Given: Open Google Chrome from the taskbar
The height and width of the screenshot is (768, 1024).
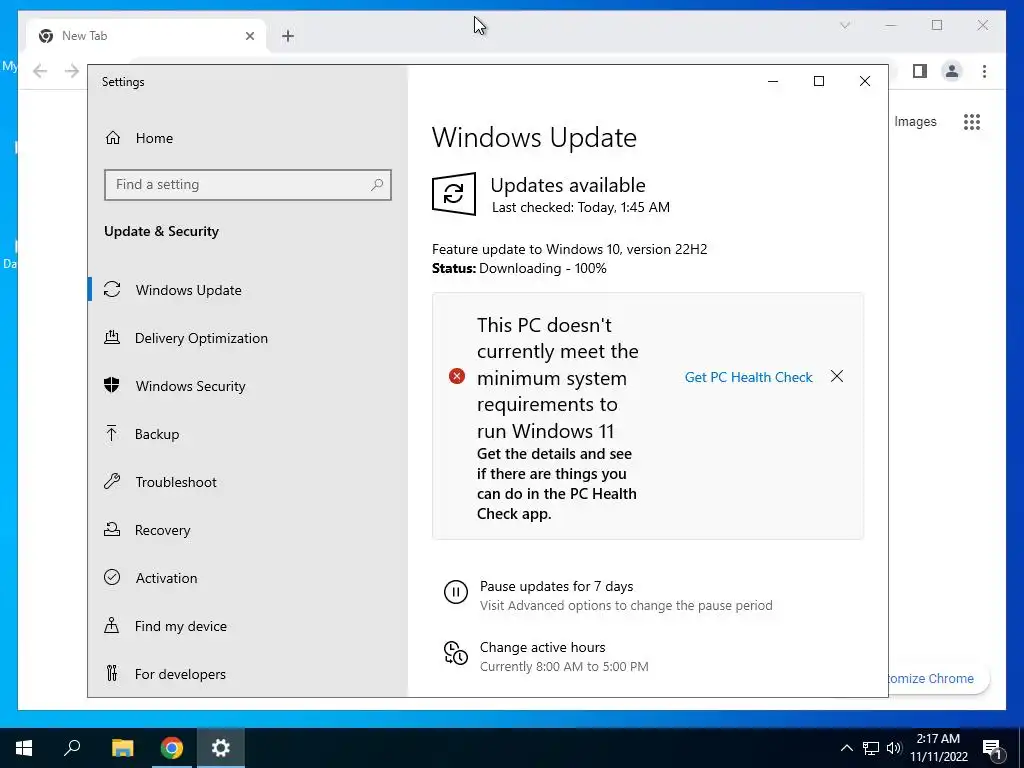Looking at the screenshot, I should pos(172,748).
